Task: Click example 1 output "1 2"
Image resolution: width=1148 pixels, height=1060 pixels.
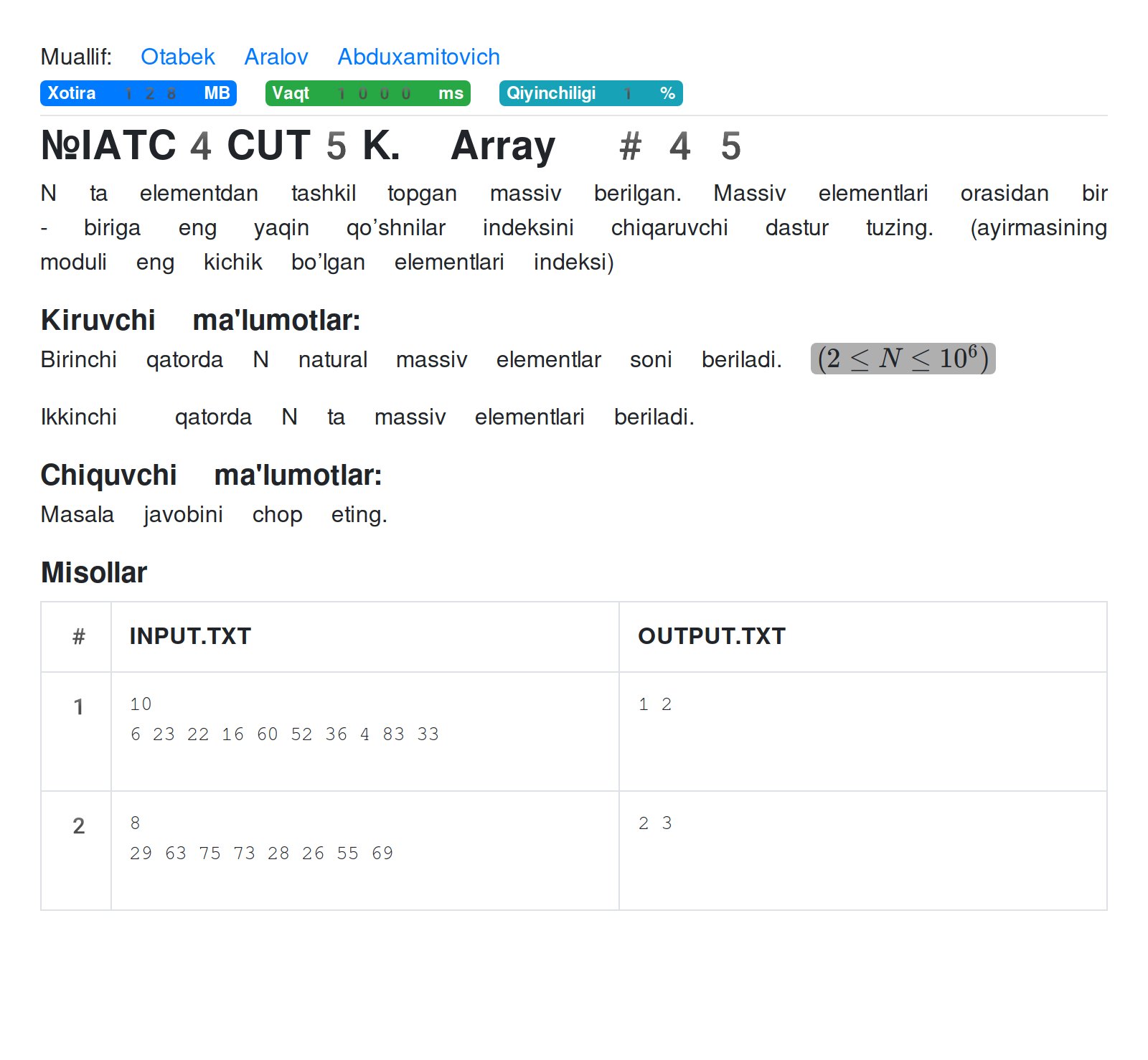Action: click(655, 704)
